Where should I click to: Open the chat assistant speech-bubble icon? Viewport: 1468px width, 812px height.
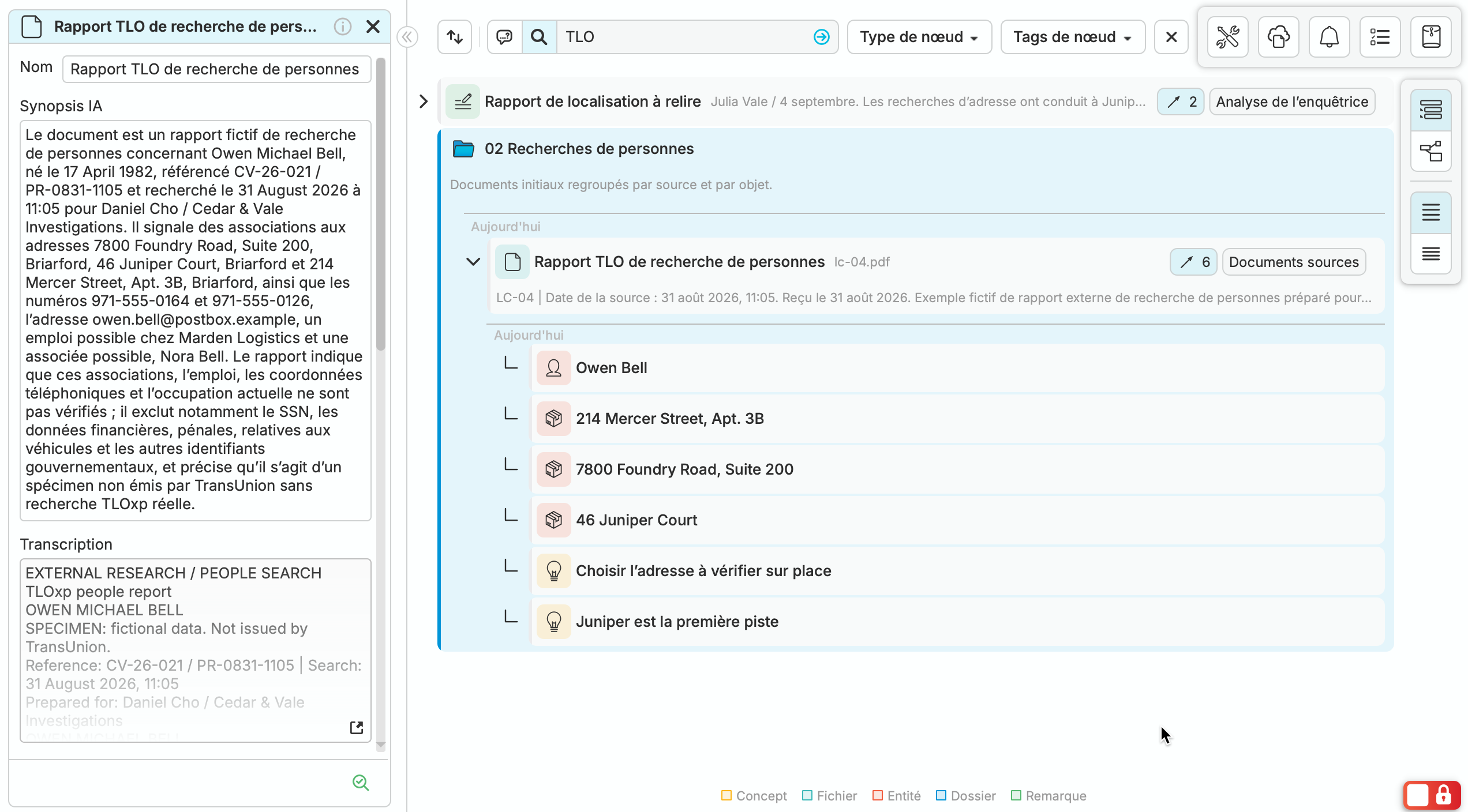[x=504, y=37]
